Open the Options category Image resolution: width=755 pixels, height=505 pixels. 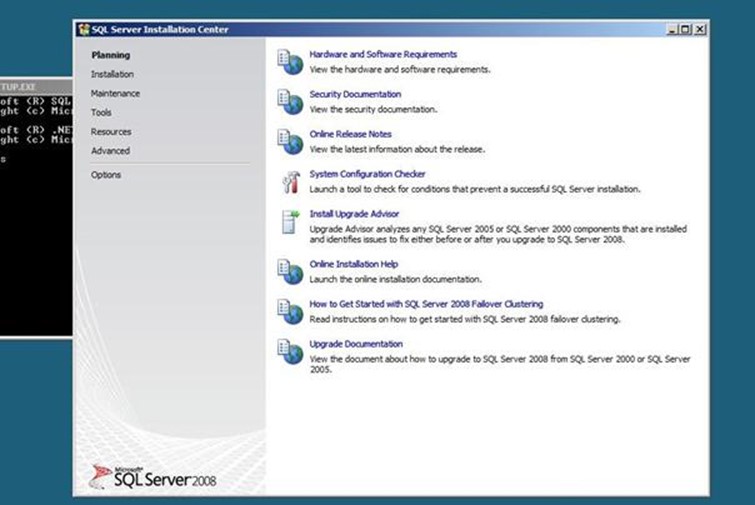[106, 175]
